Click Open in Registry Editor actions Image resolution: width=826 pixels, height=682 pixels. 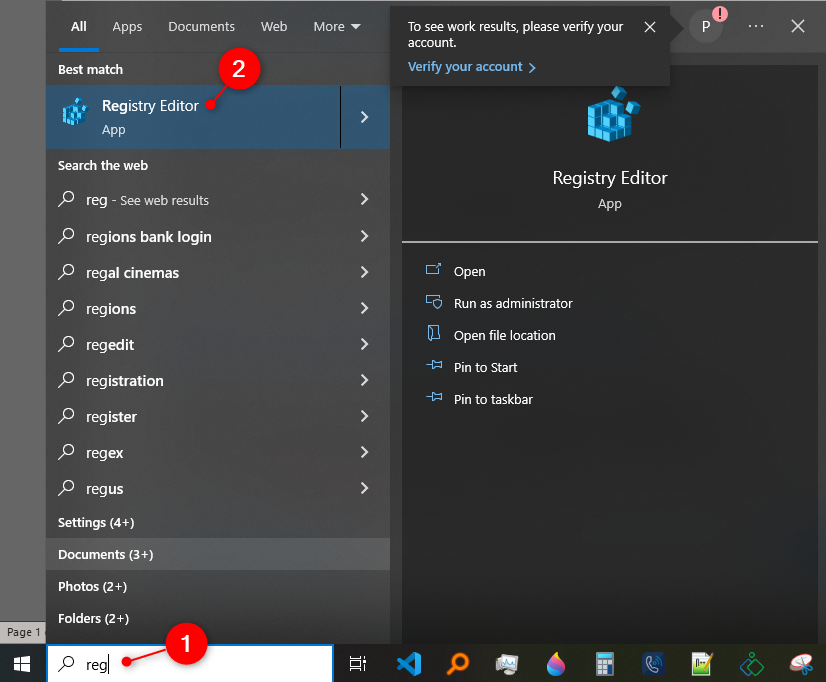tap(469, 272)
